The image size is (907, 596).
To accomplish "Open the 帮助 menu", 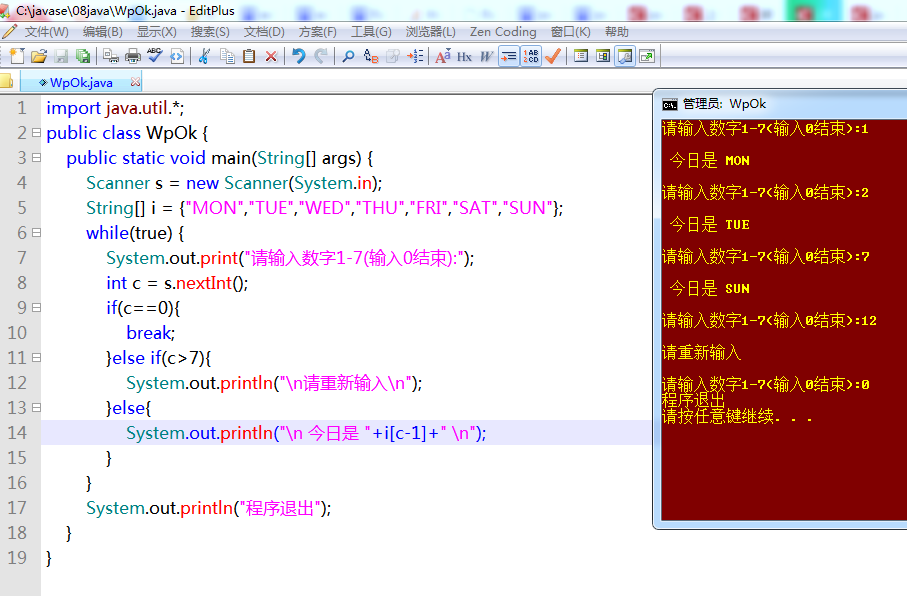I will 617,32.
